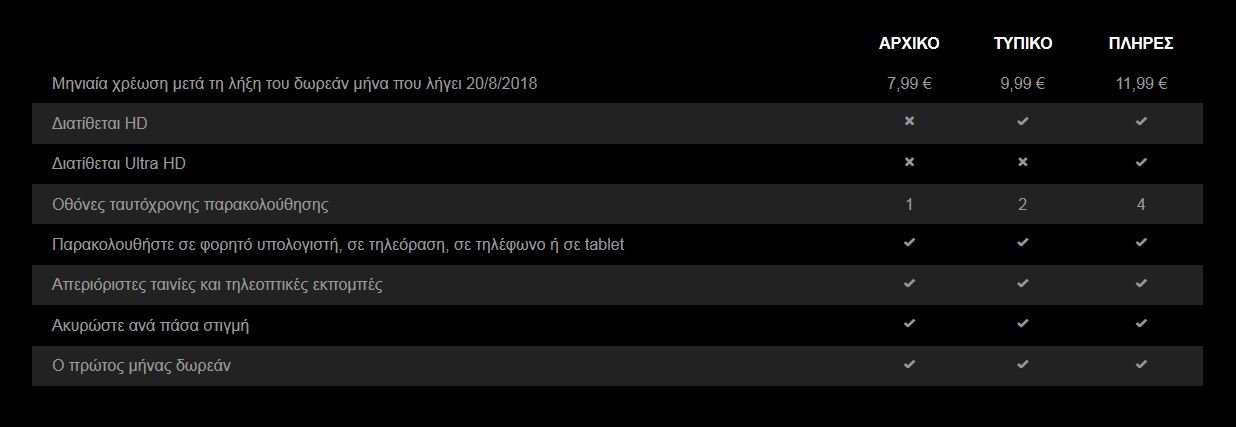Click the Ultra HD checkmark under ΠΛΗΡΕΣ

tap(1141, 162)
